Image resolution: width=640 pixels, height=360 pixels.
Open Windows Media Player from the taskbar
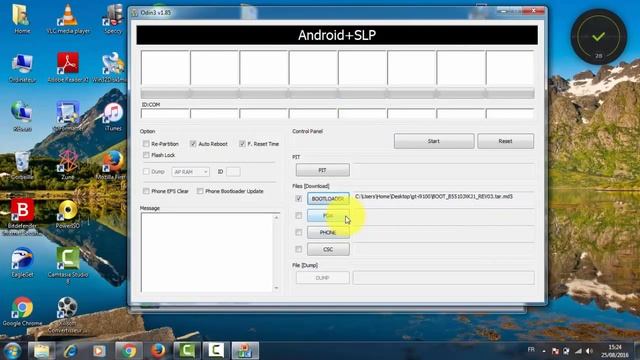click(99, 351)
